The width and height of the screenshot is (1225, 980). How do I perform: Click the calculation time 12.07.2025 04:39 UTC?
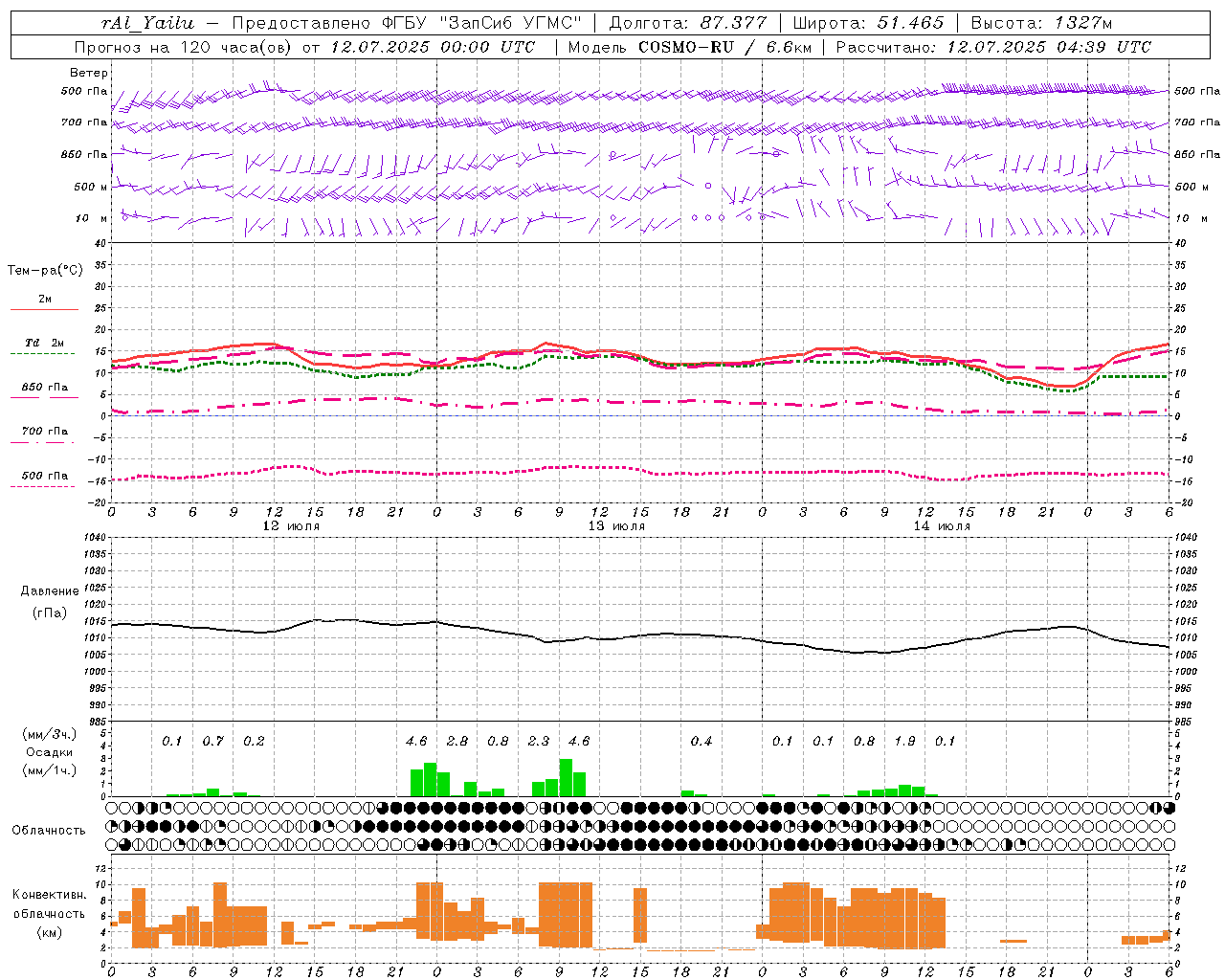pyautogui.click(x=1049, y=47)
